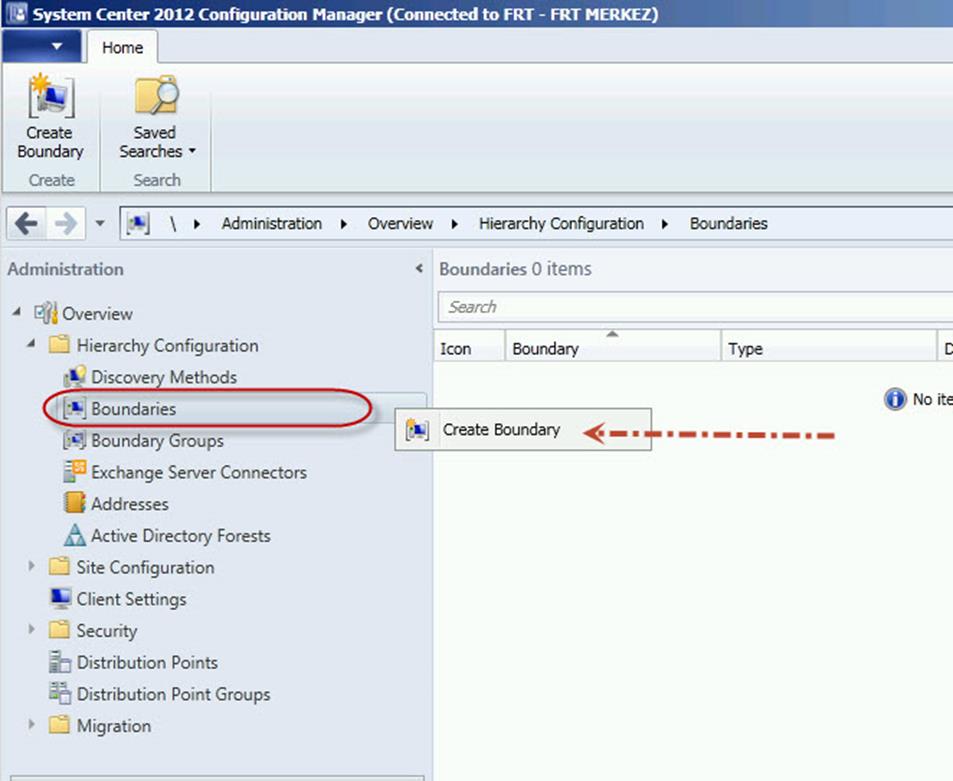
Task: Open Distribution Point Groups node
Action: click(x=173, y=694)
